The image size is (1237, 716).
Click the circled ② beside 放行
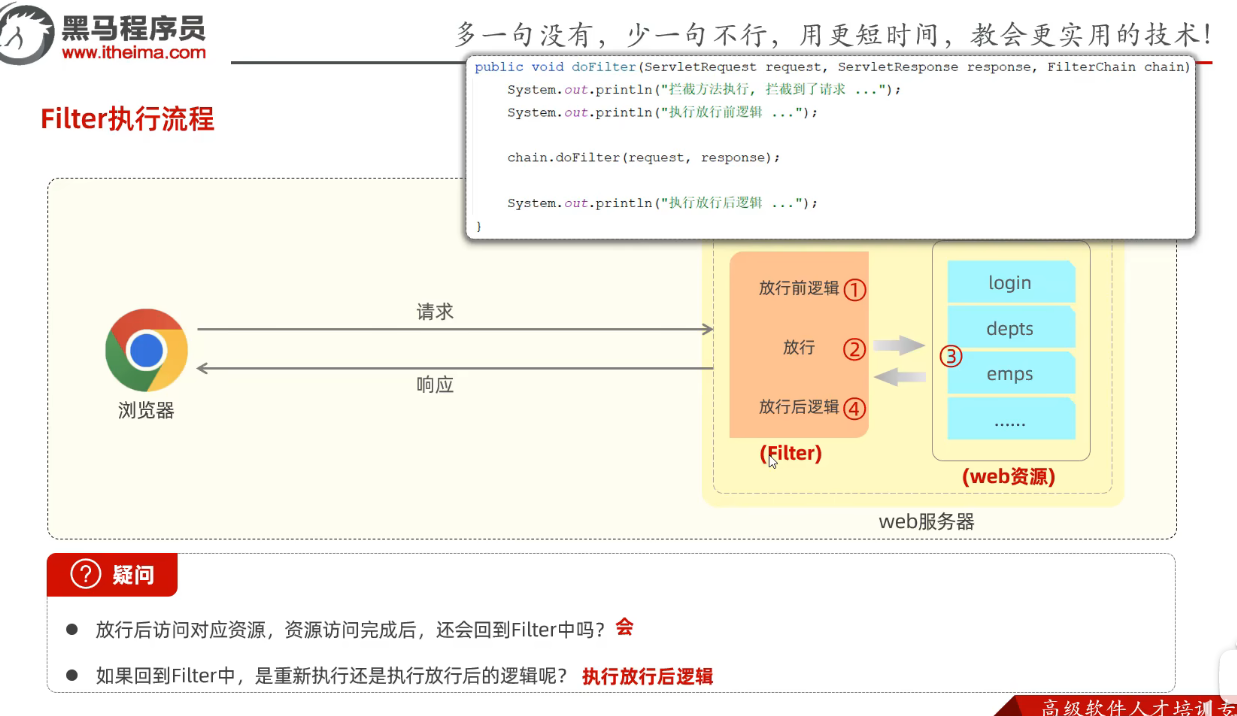coord(852,348)
